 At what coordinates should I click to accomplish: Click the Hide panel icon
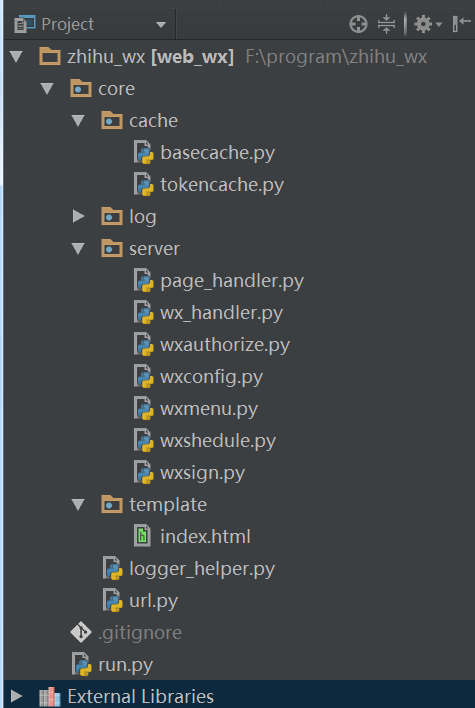point(461,24)
